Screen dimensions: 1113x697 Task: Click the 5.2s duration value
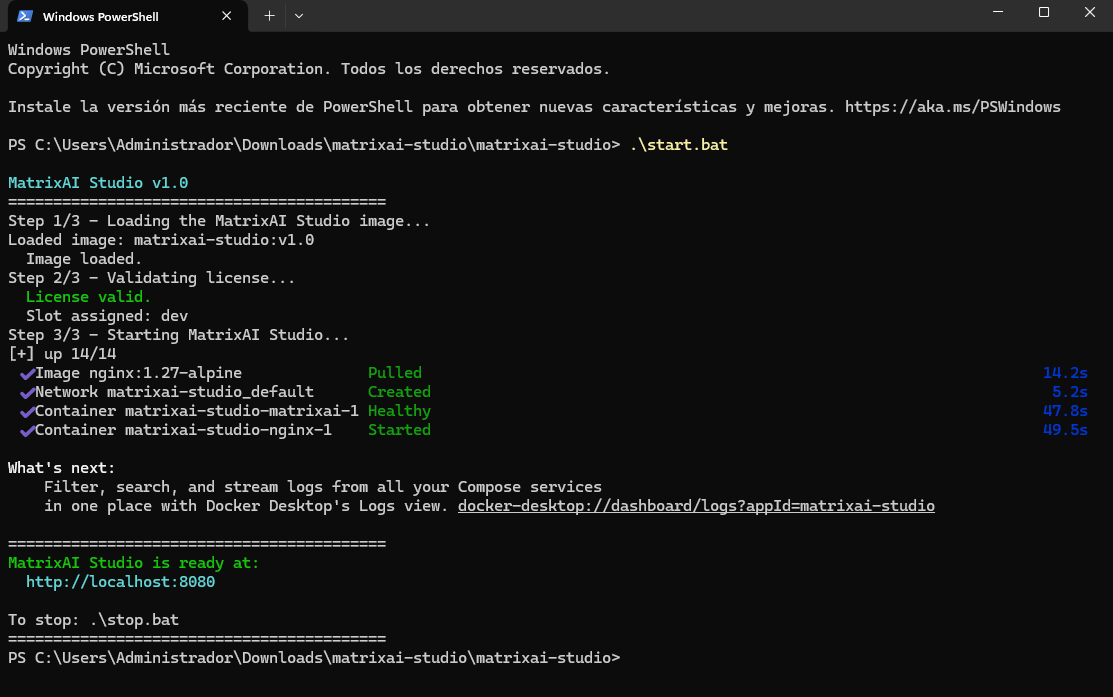[x=1070, y=392]
